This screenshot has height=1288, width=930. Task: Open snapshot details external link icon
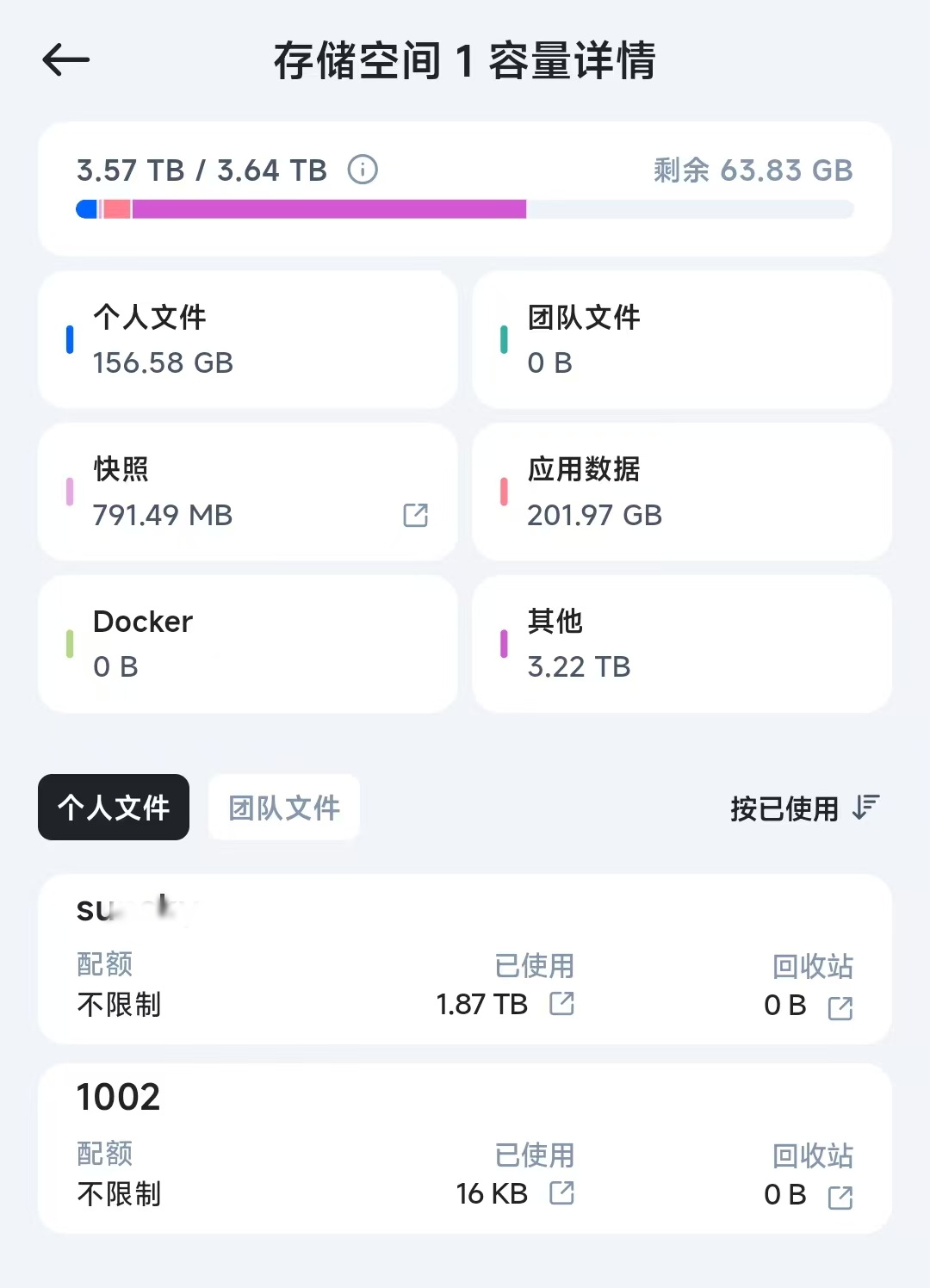point(416,515)
